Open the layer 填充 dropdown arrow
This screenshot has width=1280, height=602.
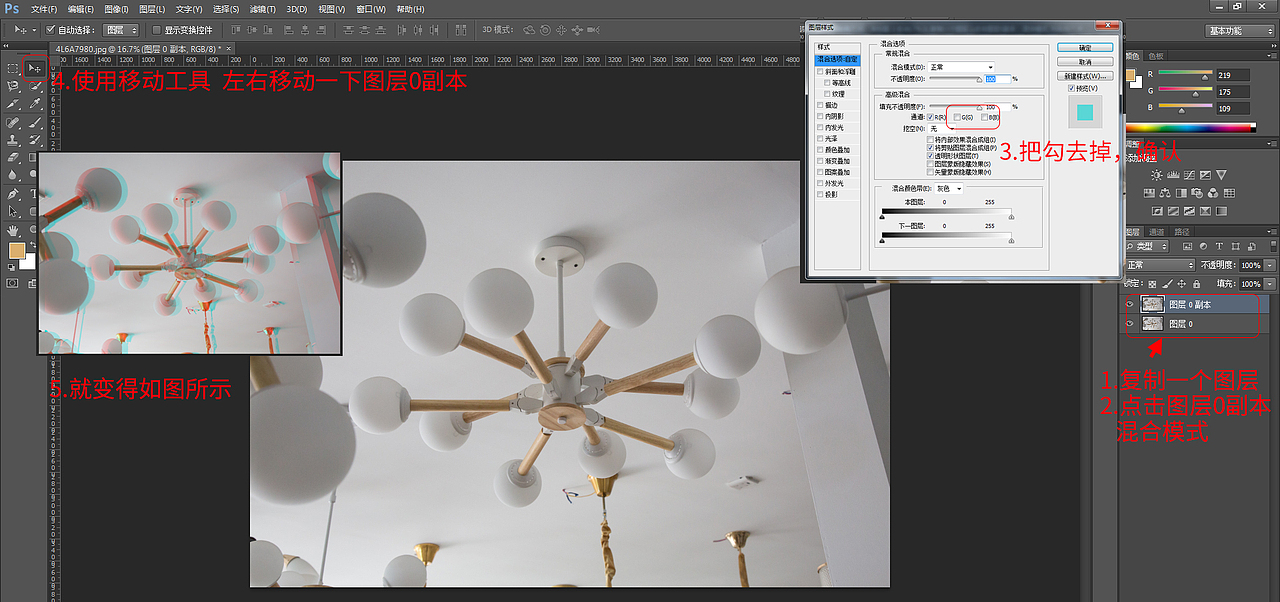point(1270,284)
